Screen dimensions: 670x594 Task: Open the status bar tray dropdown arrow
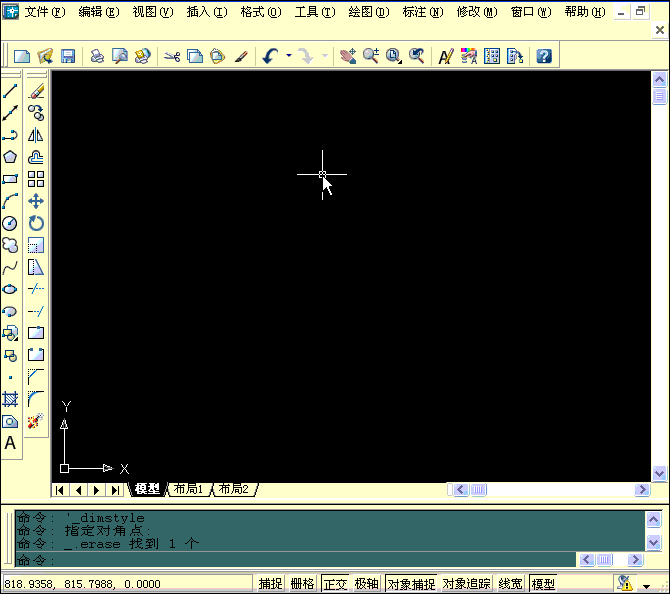tap(646, 586)
